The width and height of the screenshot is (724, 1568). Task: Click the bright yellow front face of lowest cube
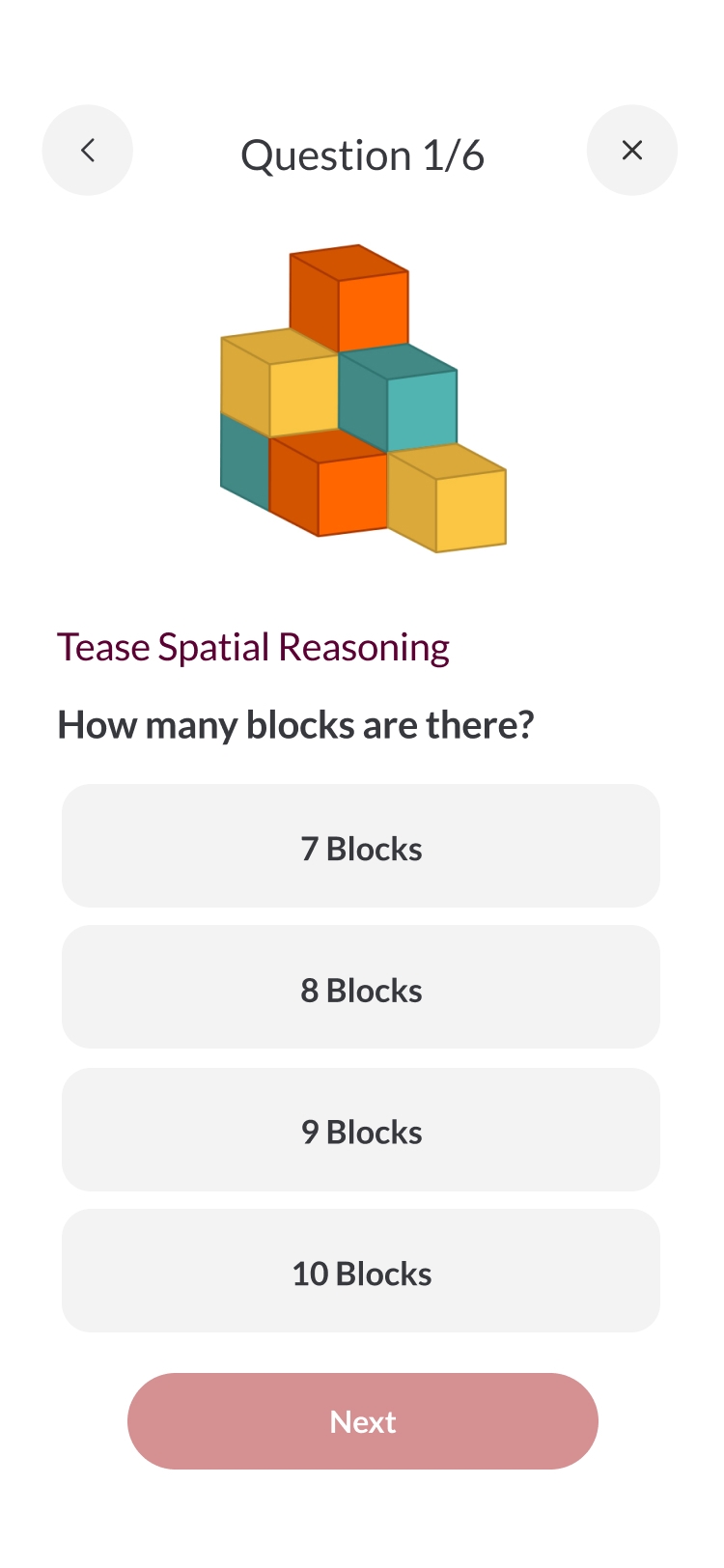pos(471,511)
